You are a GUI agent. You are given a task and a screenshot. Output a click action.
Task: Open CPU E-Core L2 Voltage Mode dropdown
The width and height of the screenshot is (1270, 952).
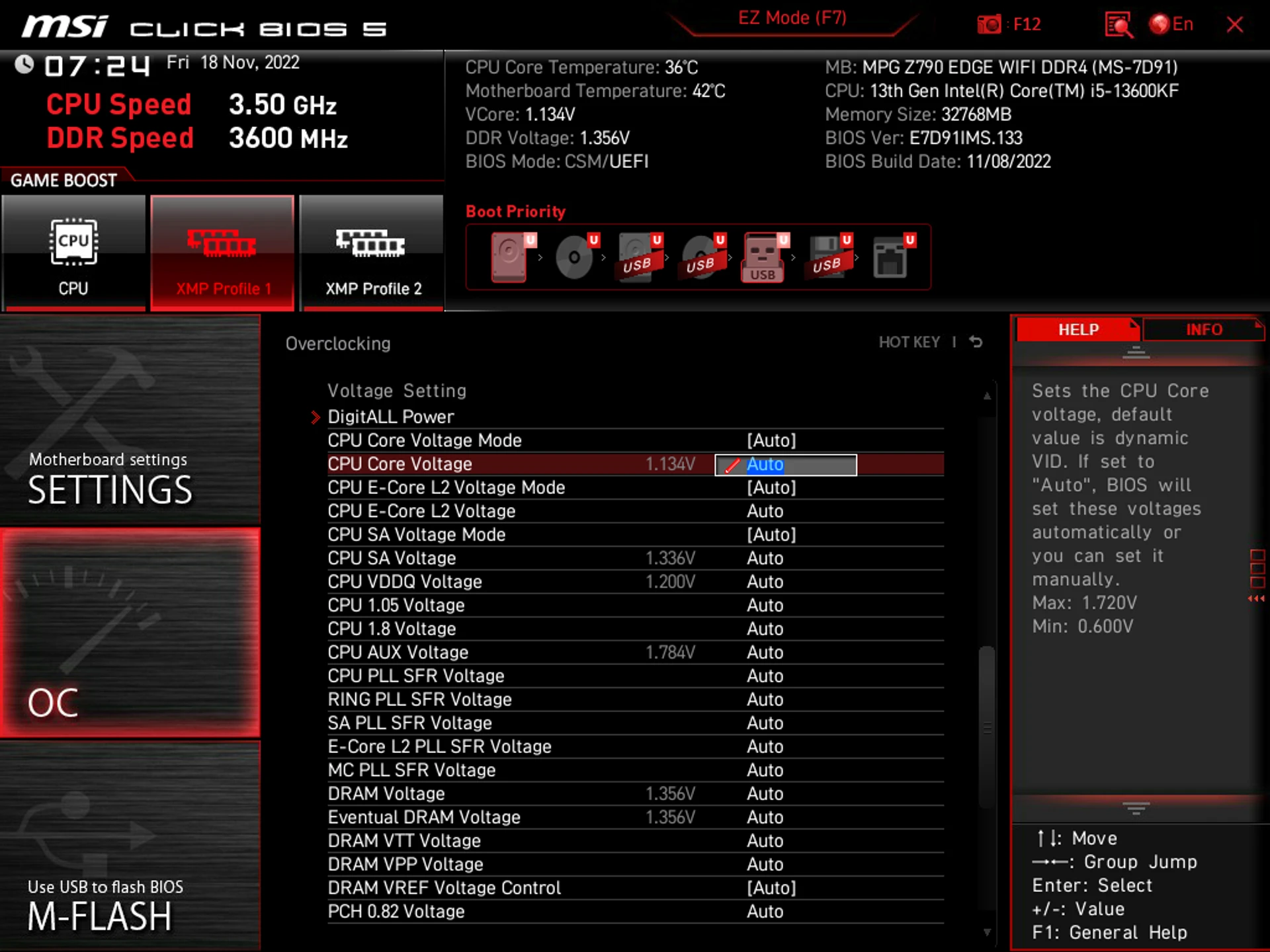click(771, 488)
